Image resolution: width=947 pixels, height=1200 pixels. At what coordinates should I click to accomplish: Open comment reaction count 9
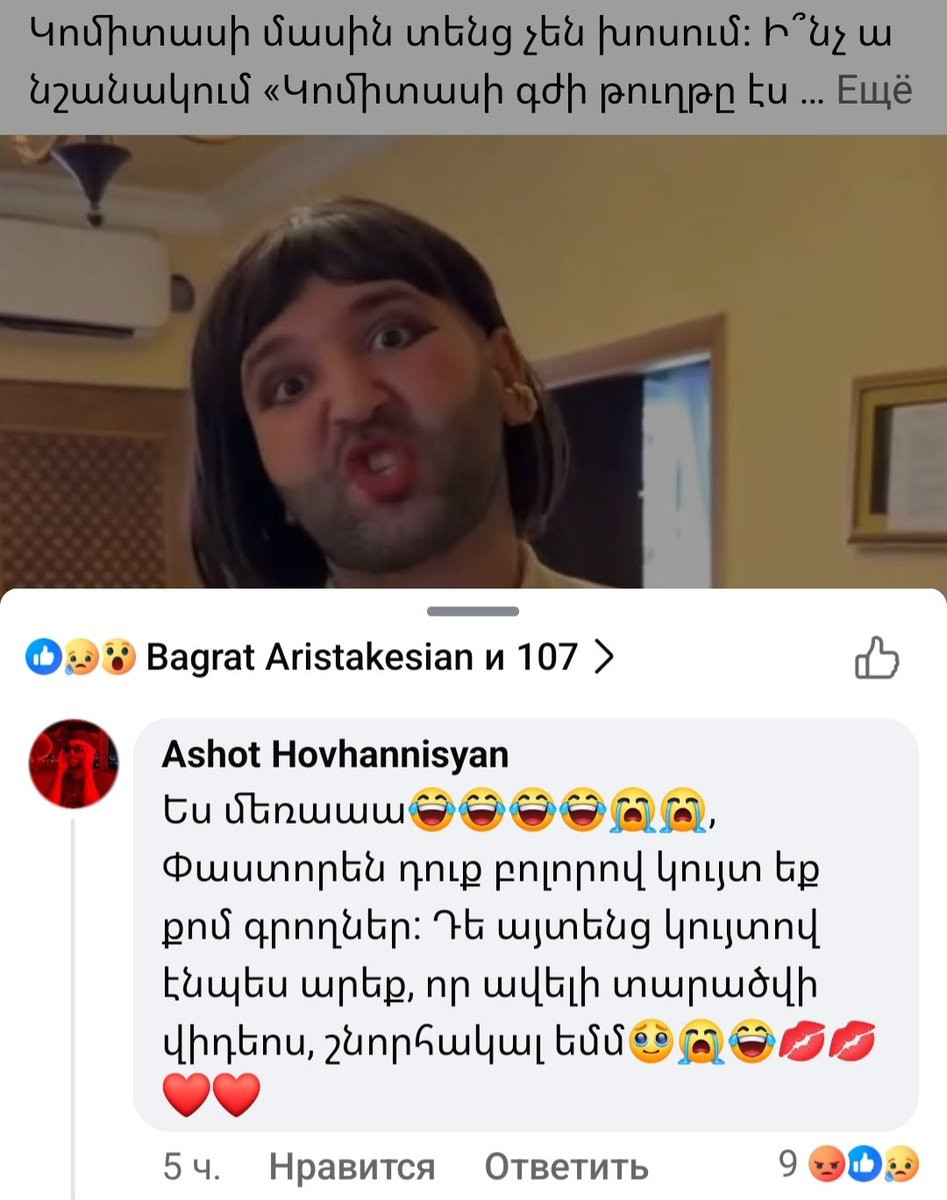[788, 1163]
